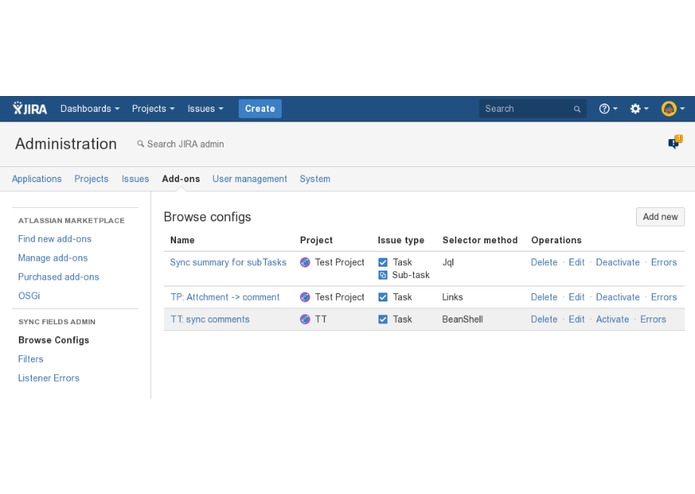This screenshot has height=494, width=695.
Task: Click project avatar in Attchment comment row
Action: point(305,297)
